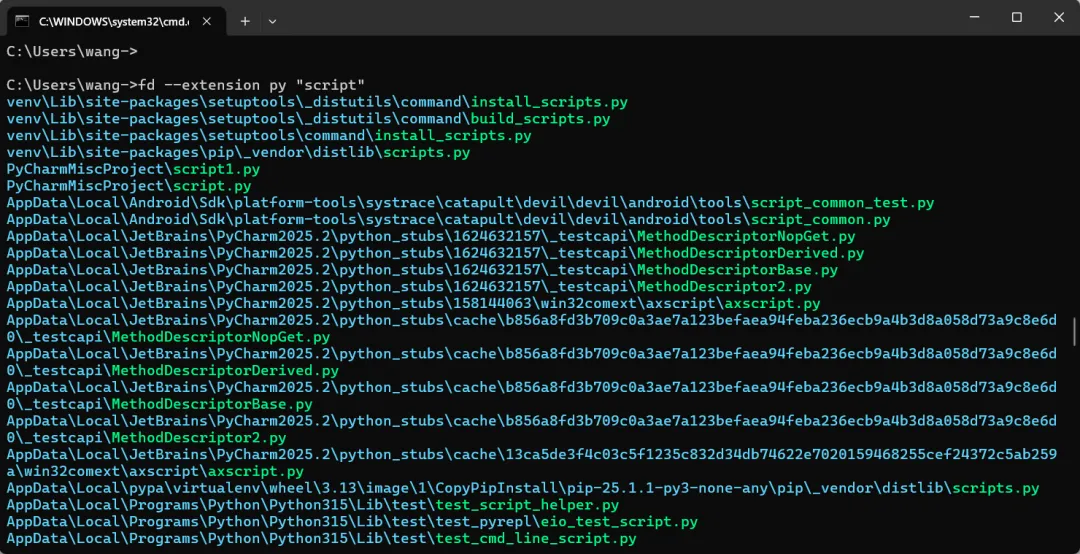Click the cmd icon in tab
This screenshot has width=1080, height=554.
(x=22, y=21)
